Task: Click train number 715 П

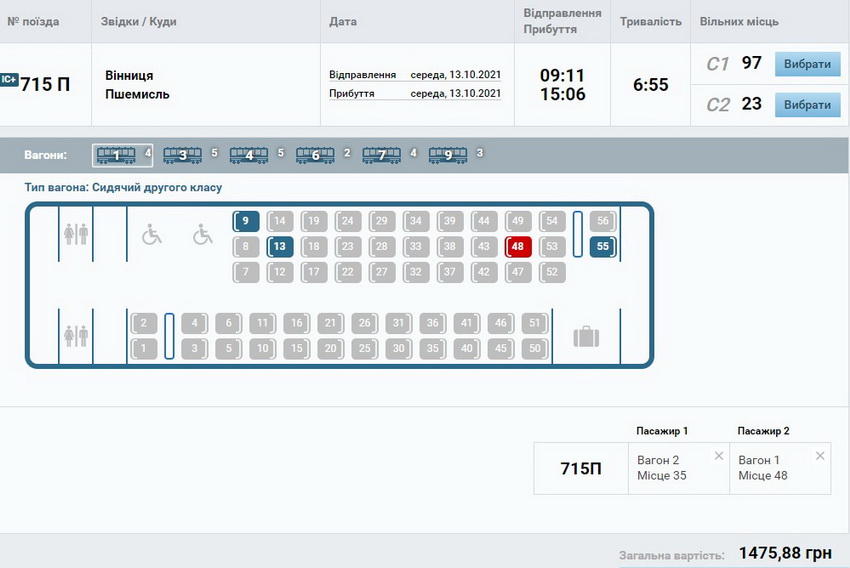Action: (x=46, y=84)
